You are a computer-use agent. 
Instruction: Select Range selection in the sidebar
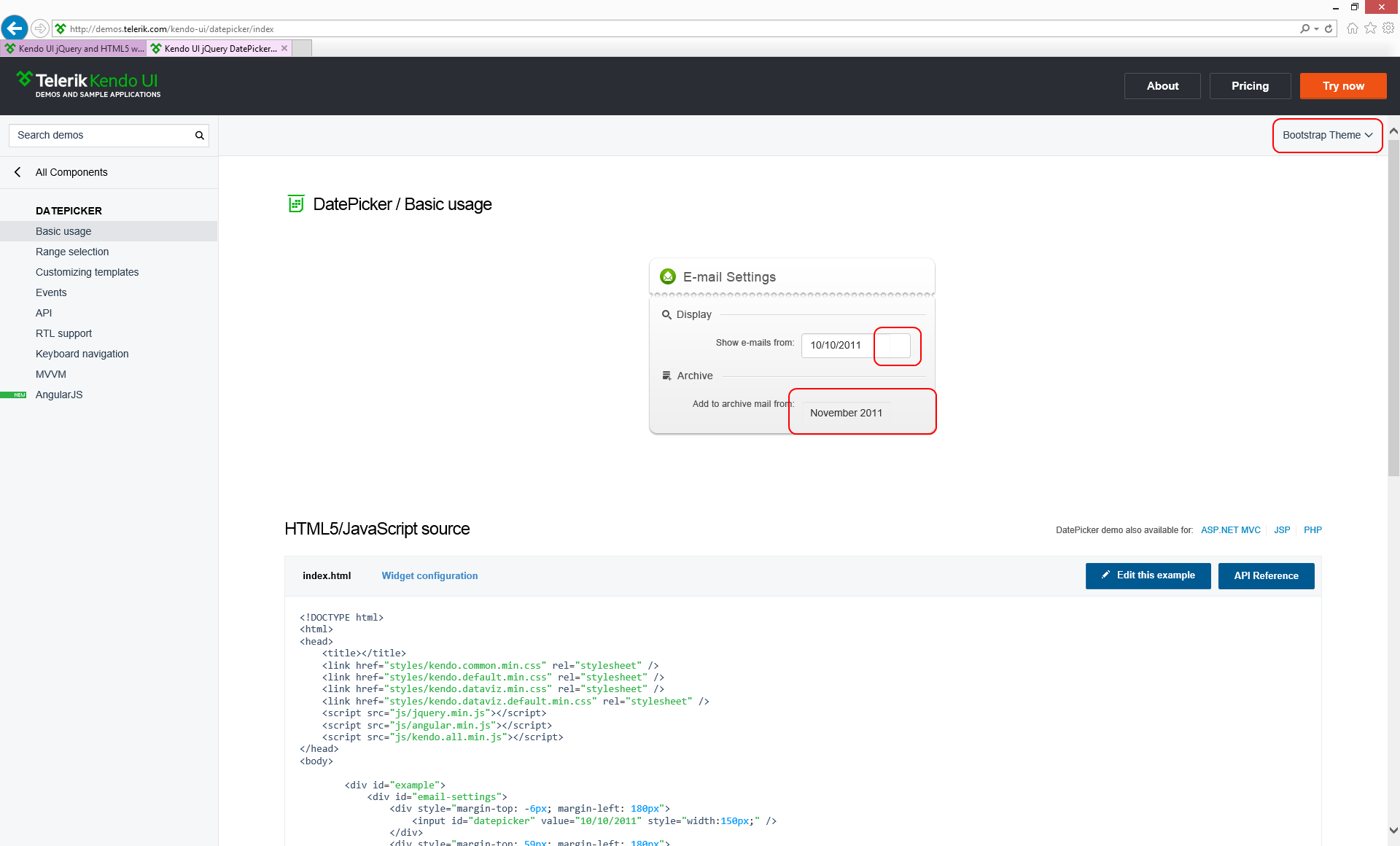pos(72,252)
